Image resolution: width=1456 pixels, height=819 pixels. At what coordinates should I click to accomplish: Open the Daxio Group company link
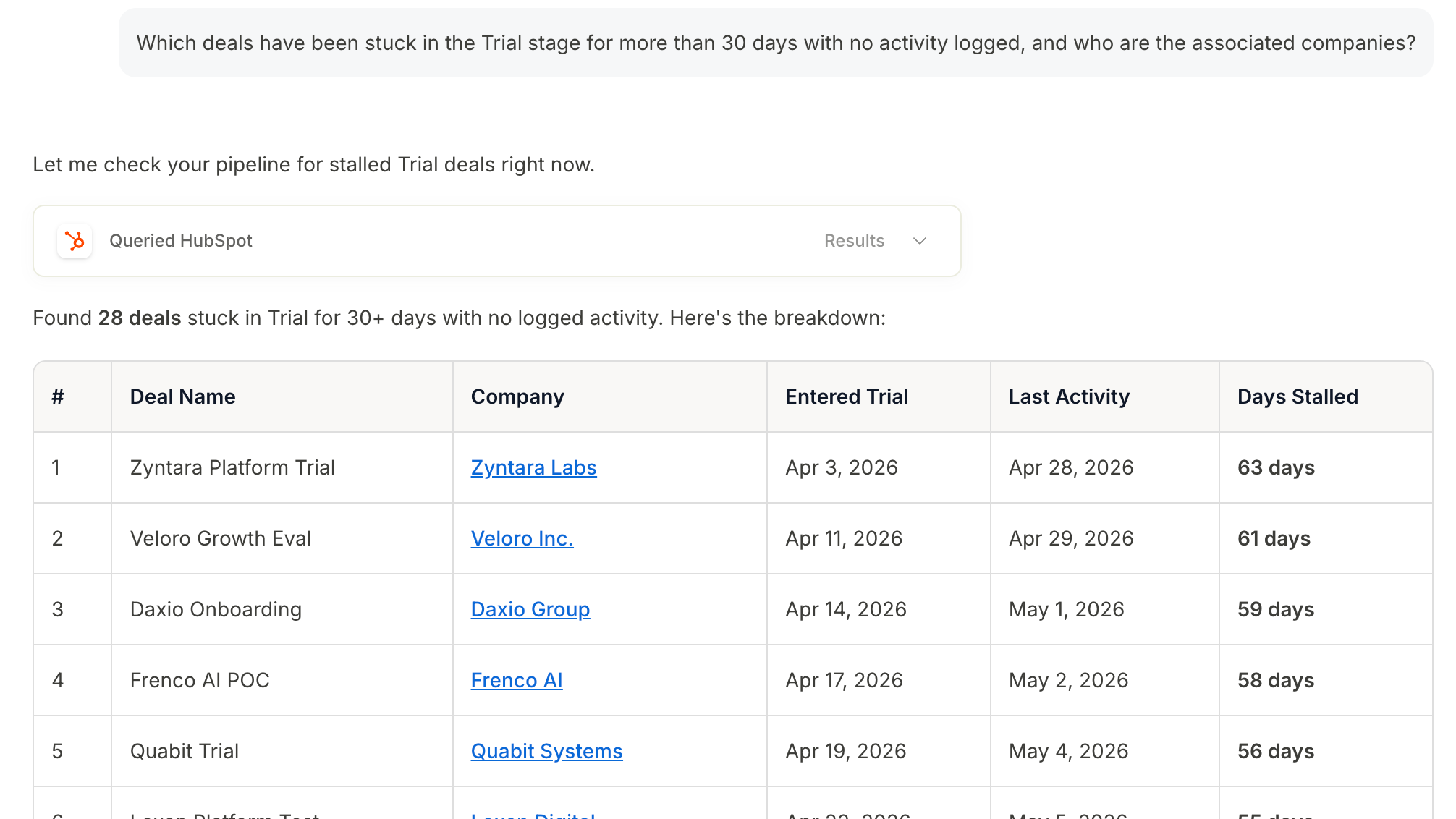(530, 610)
